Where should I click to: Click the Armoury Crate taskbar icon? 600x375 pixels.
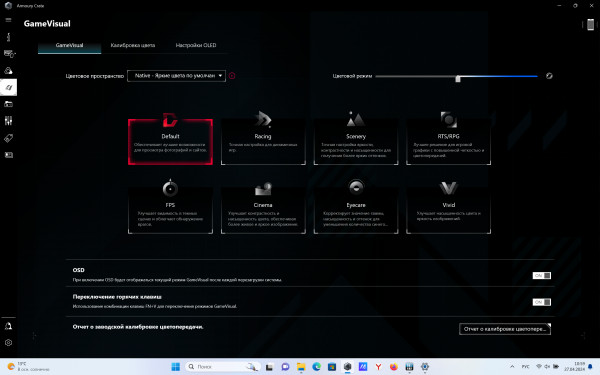point(347,367)
